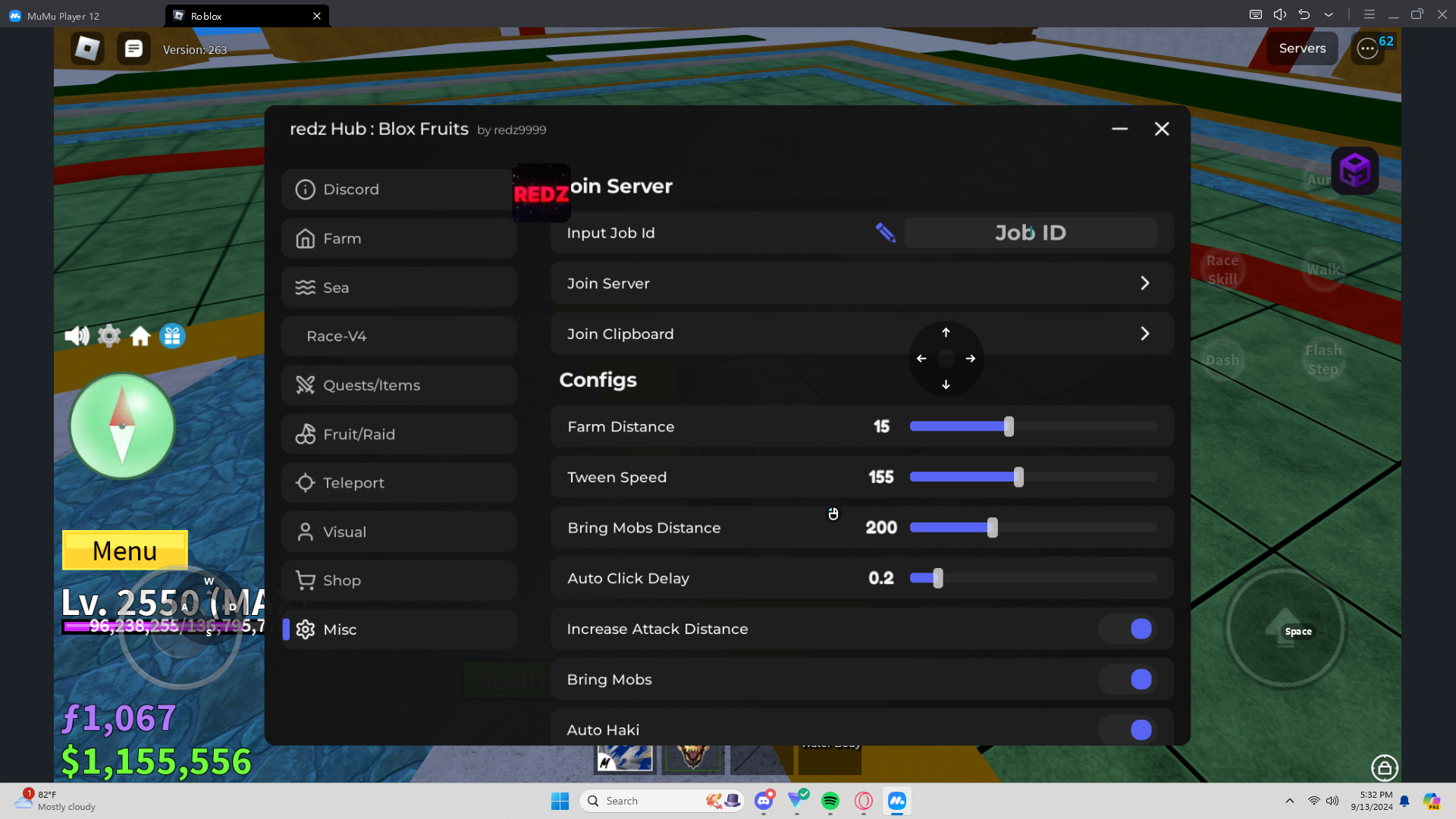This screenshot has width=1456, height=819.
Task: Open the Quests/Items tab
Action: [x=399, y=385]
